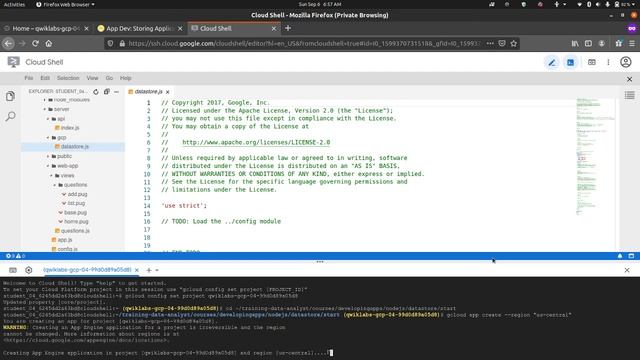Go to Firefox home page icon

(x=49, y=43)
